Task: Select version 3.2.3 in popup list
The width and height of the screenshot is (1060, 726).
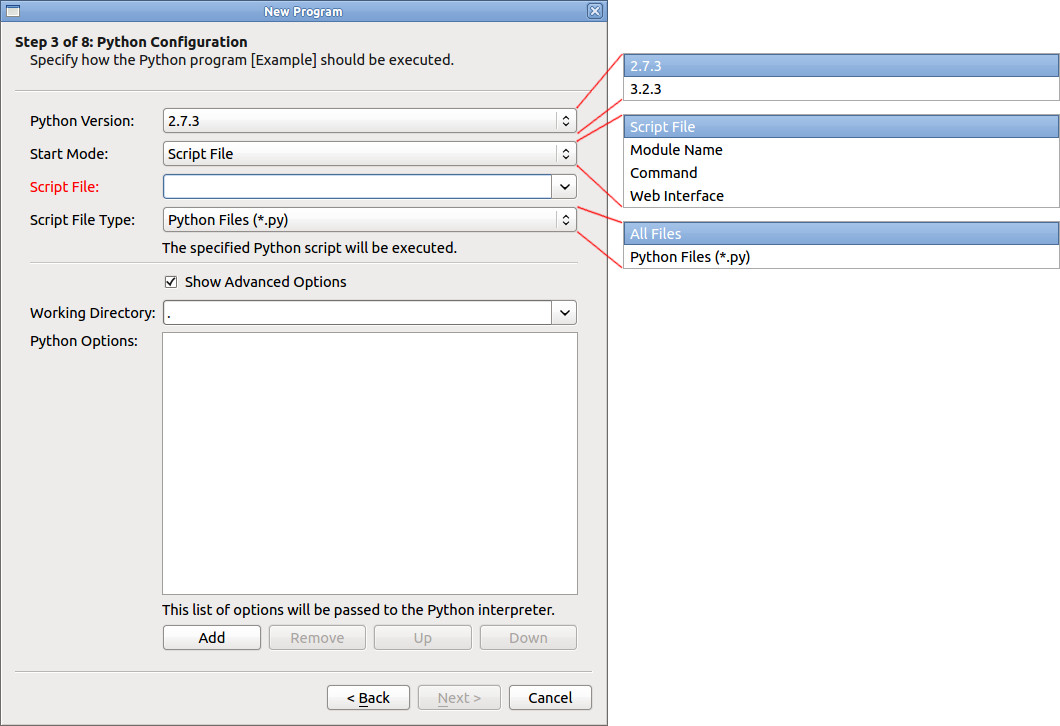Action: [x=841, y=89]
